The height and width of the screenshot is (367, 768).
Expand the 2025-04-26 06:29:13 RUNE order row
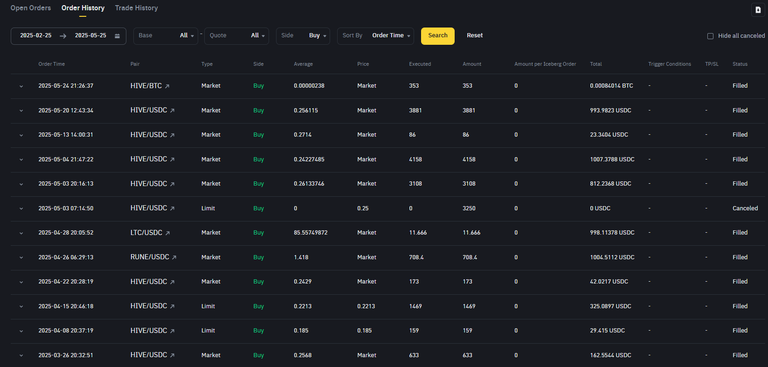click(x=21, y=258)
